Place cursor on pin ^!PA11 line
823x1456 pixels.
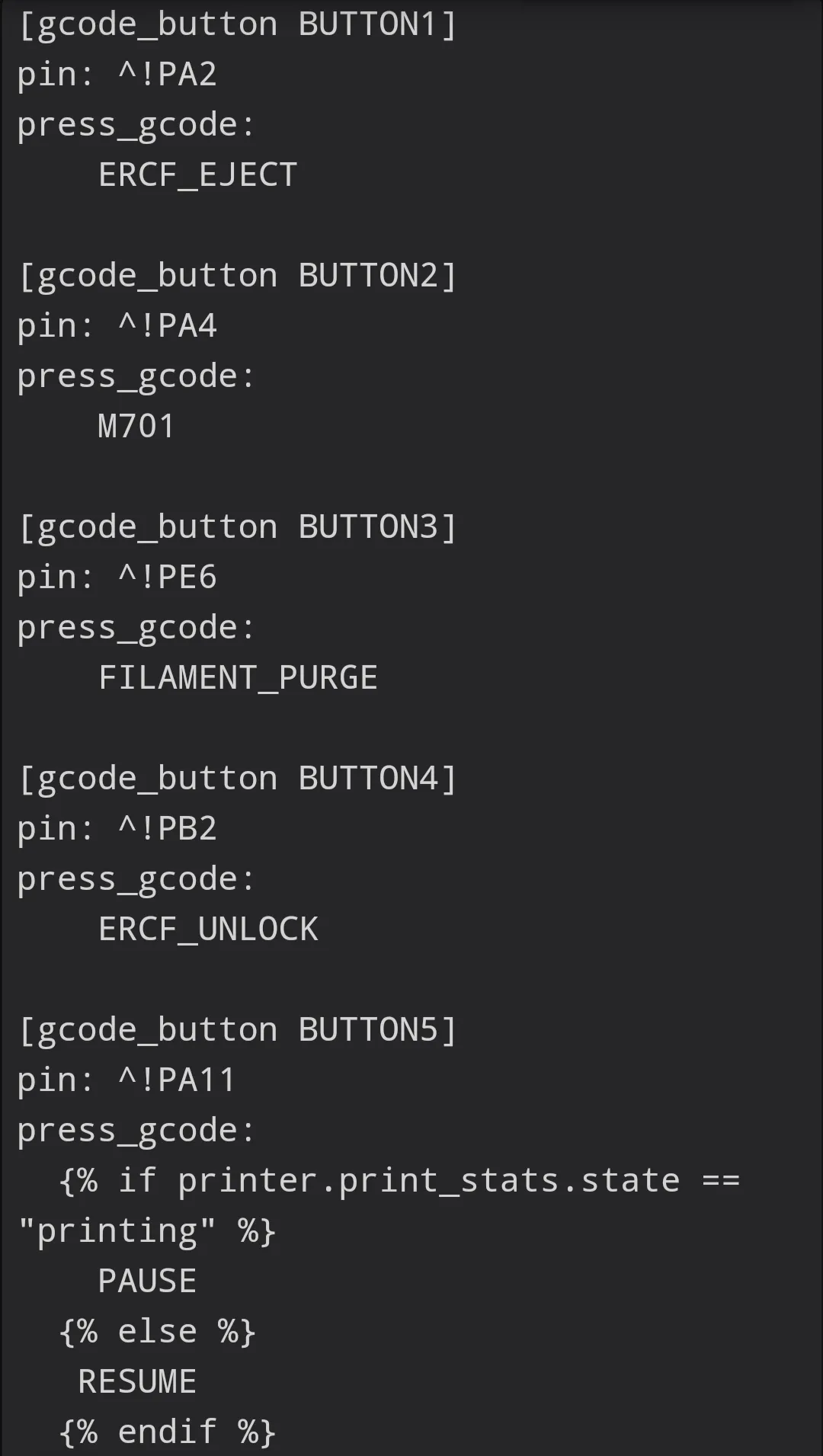click(126, 1080)
